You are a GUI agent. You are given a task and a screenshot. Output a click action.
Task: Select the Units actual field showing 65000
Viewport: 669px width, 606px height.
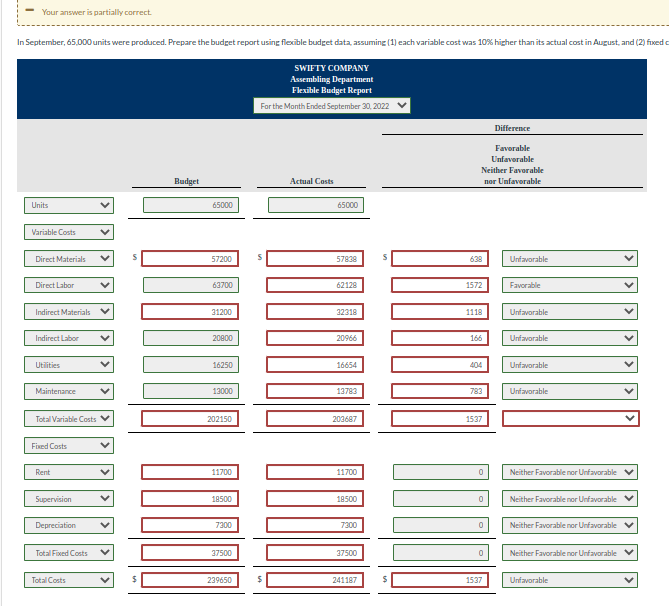pos(316,205)
